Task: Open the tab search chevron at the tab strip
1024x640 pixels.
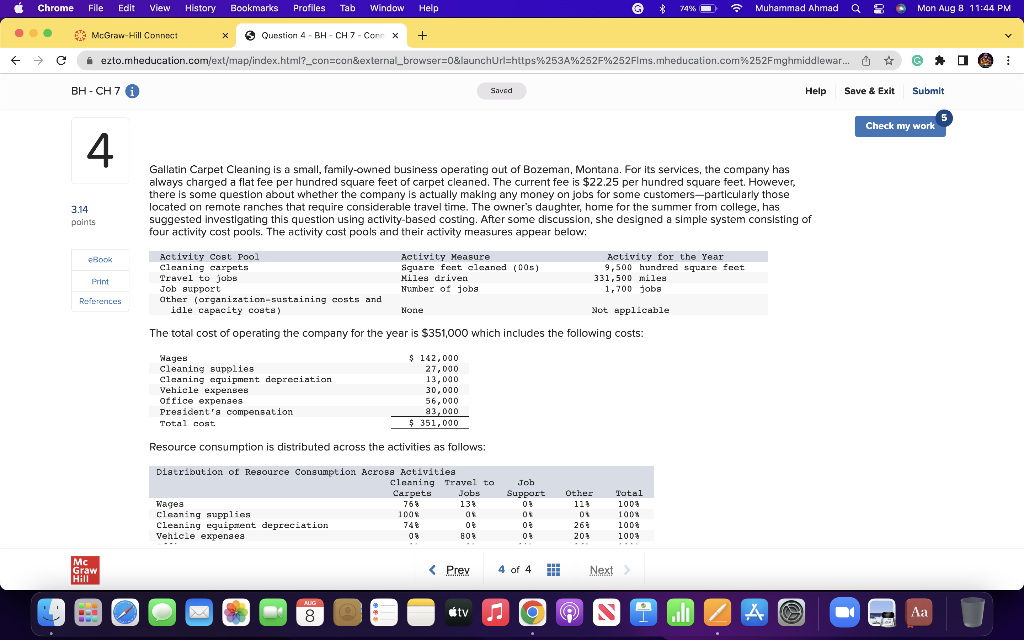Action: (1007, 35)
